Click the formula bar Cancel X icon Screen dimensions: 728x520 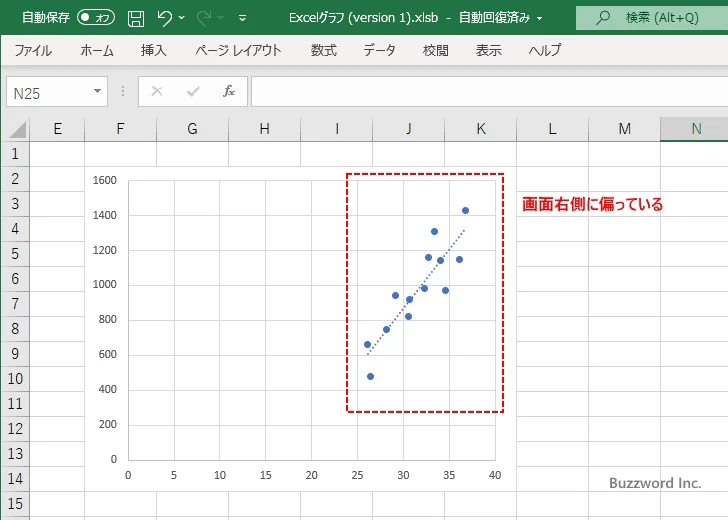pos(157,92)
